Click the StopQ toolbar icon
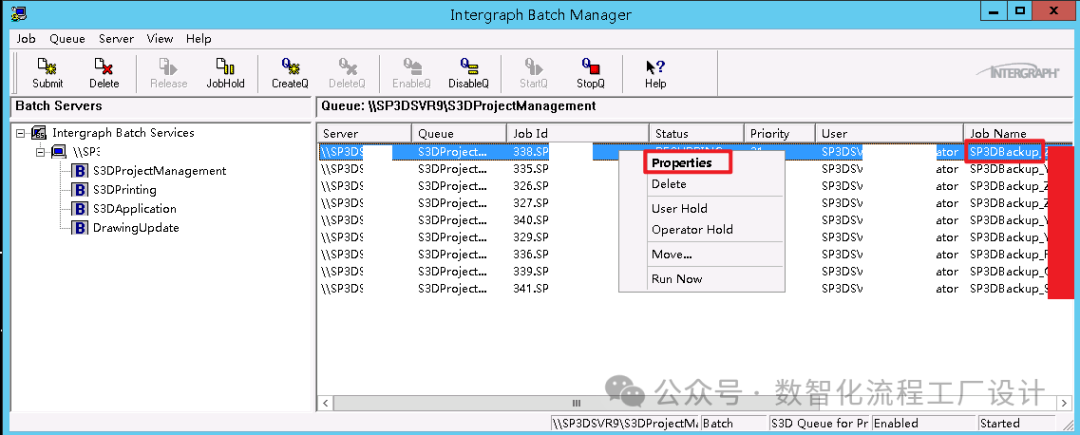This screenshot has height=435, width=1080. pos(590,67)
